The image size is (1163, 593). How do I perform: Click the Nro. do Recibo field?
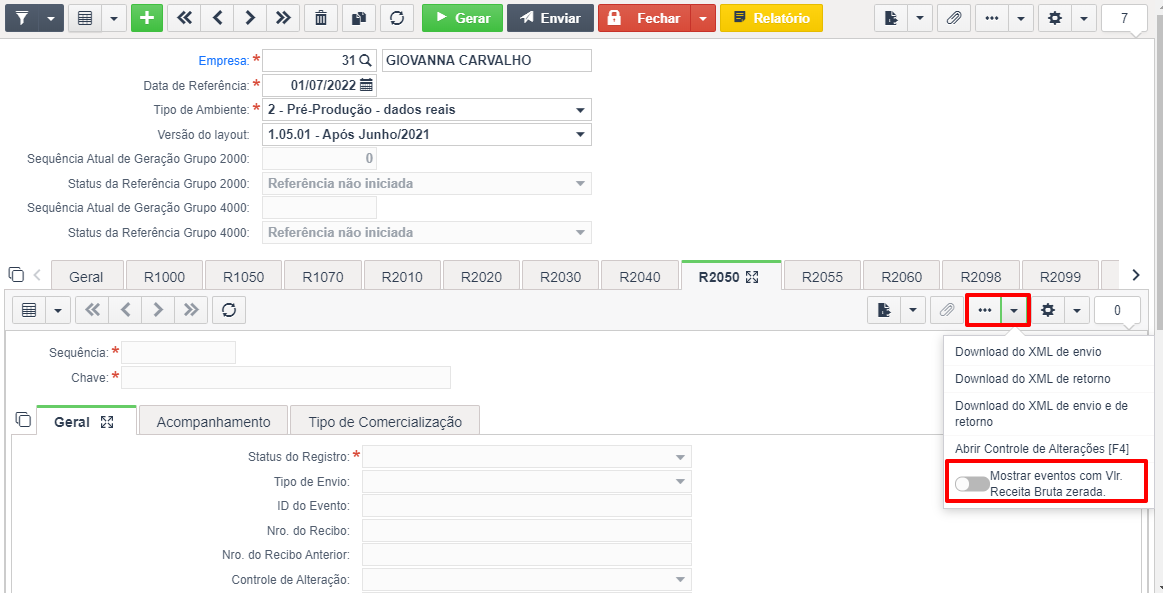pyautogui.click(x=527, y=531)
